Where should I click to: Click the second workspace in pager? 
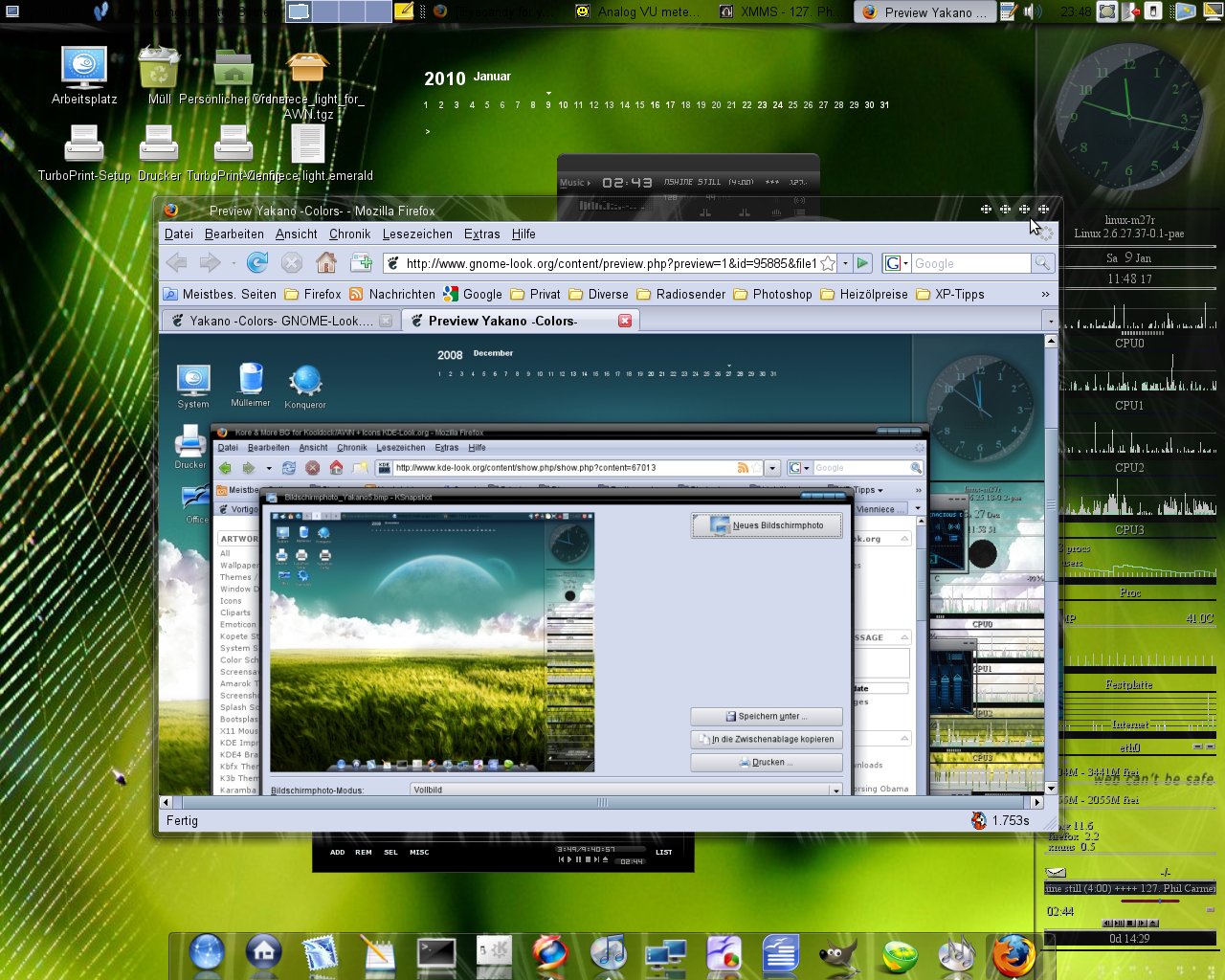(327, 11)
